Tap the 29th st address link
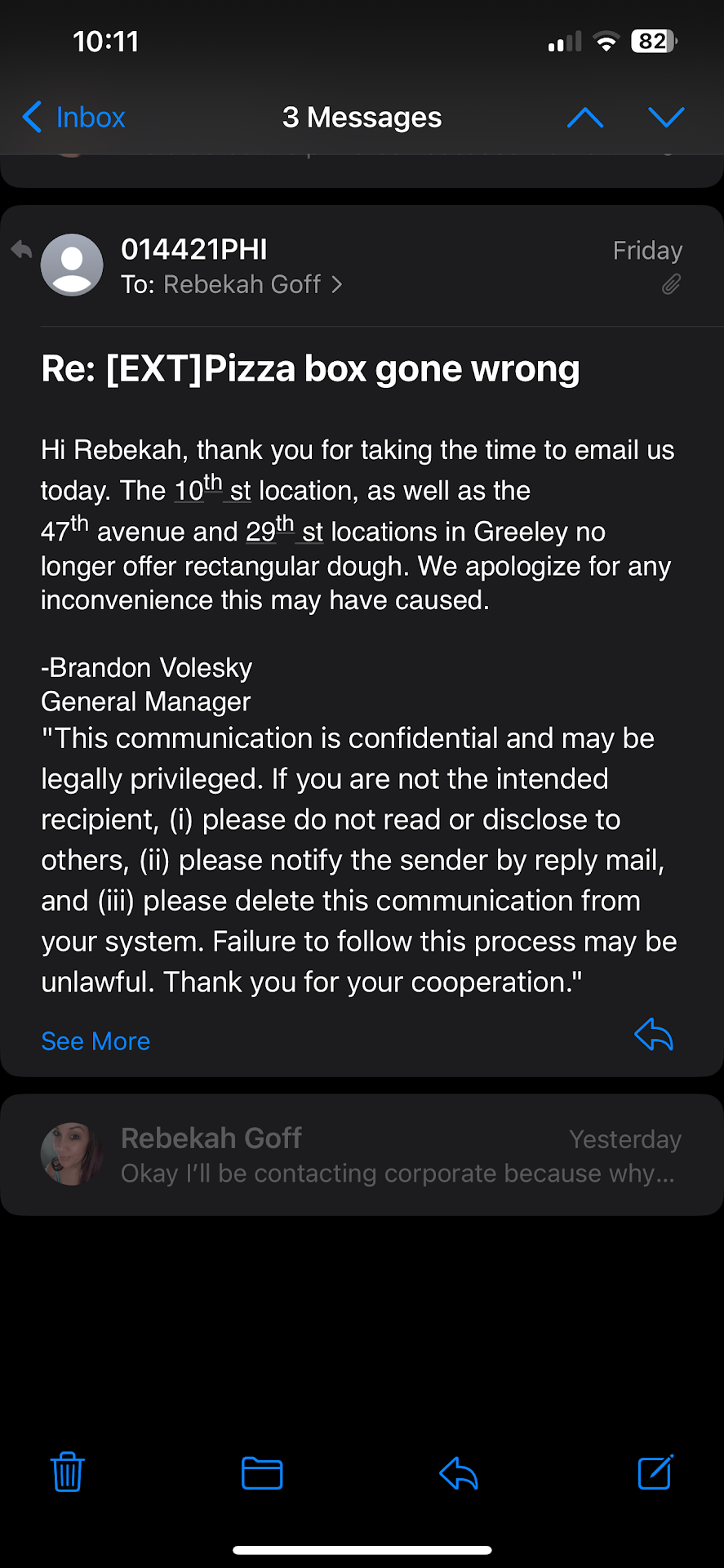The image size is (724, 1568). 285,531
